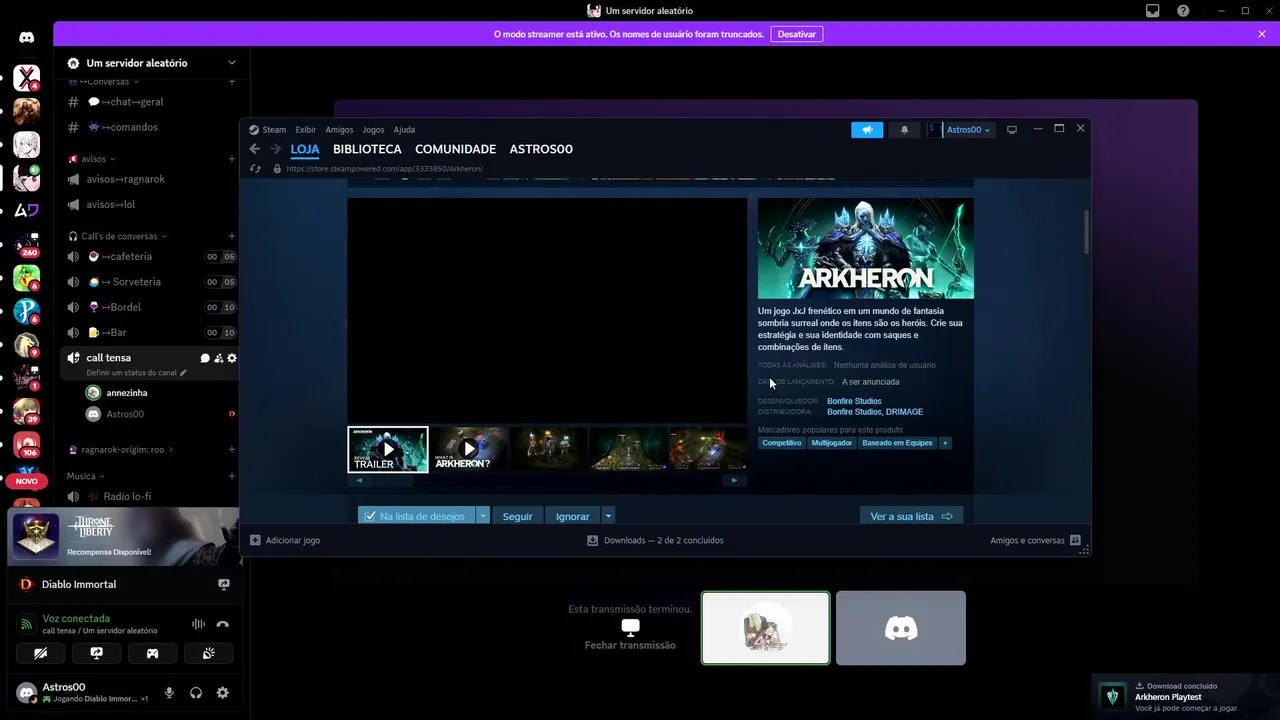Play What is Arkheron video thumbnail
Screen dimensions: 1280x720
(469, 450)
